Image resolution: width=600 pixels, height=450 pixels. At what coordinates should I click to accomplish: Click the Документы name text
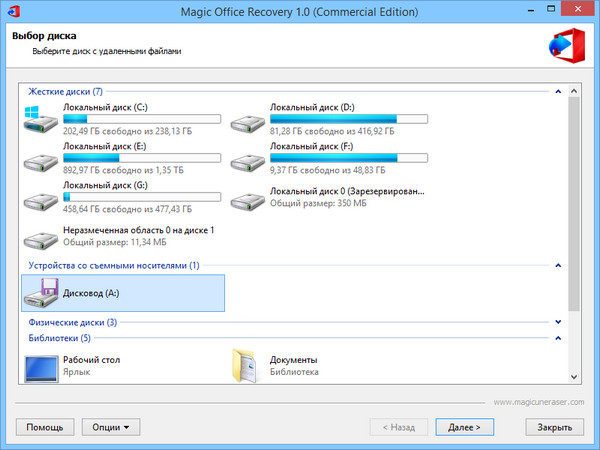coord(293,360)
